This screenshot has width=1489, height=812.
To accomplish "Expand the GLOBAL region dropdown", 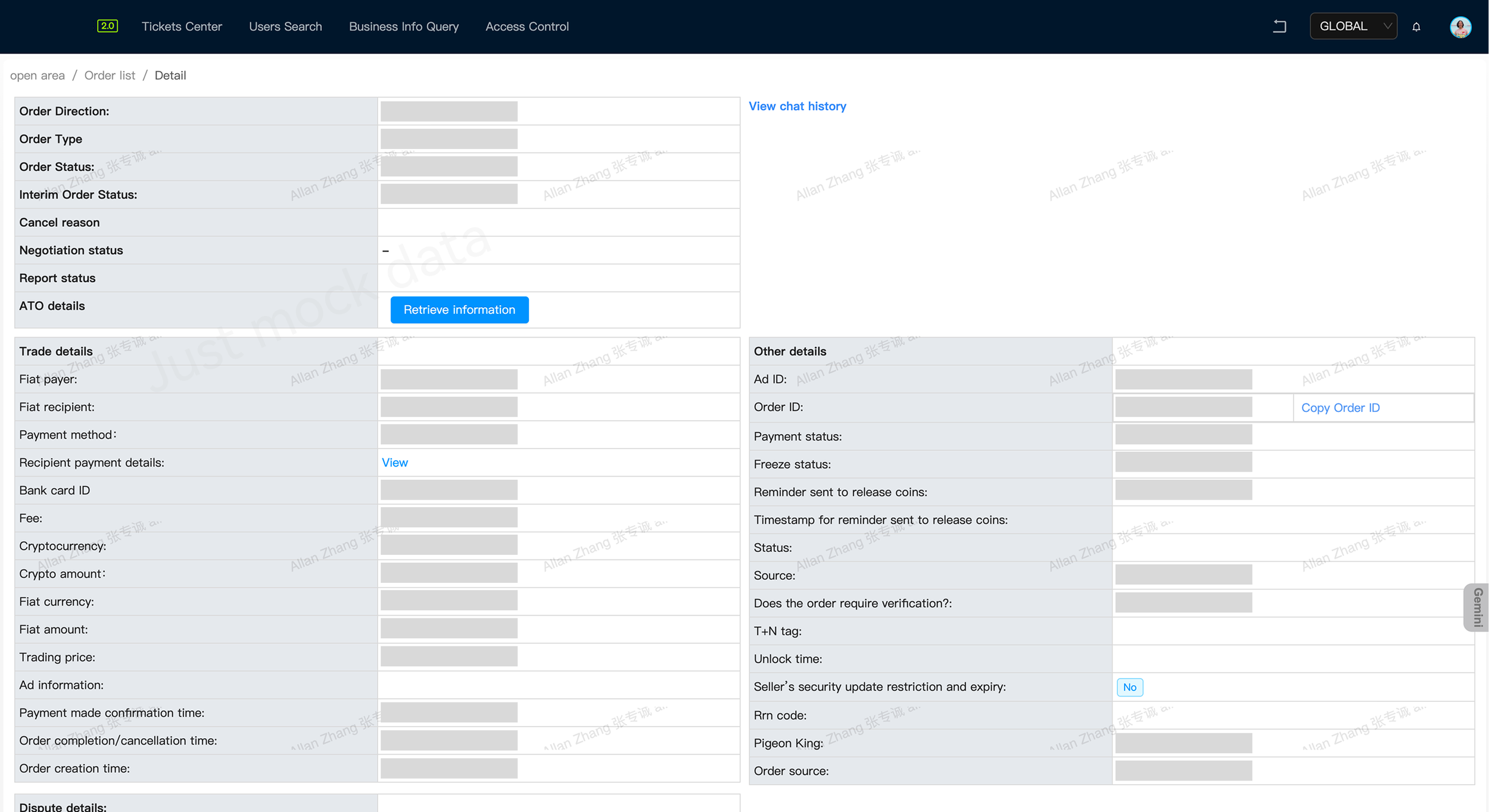I will [1353, 26].
